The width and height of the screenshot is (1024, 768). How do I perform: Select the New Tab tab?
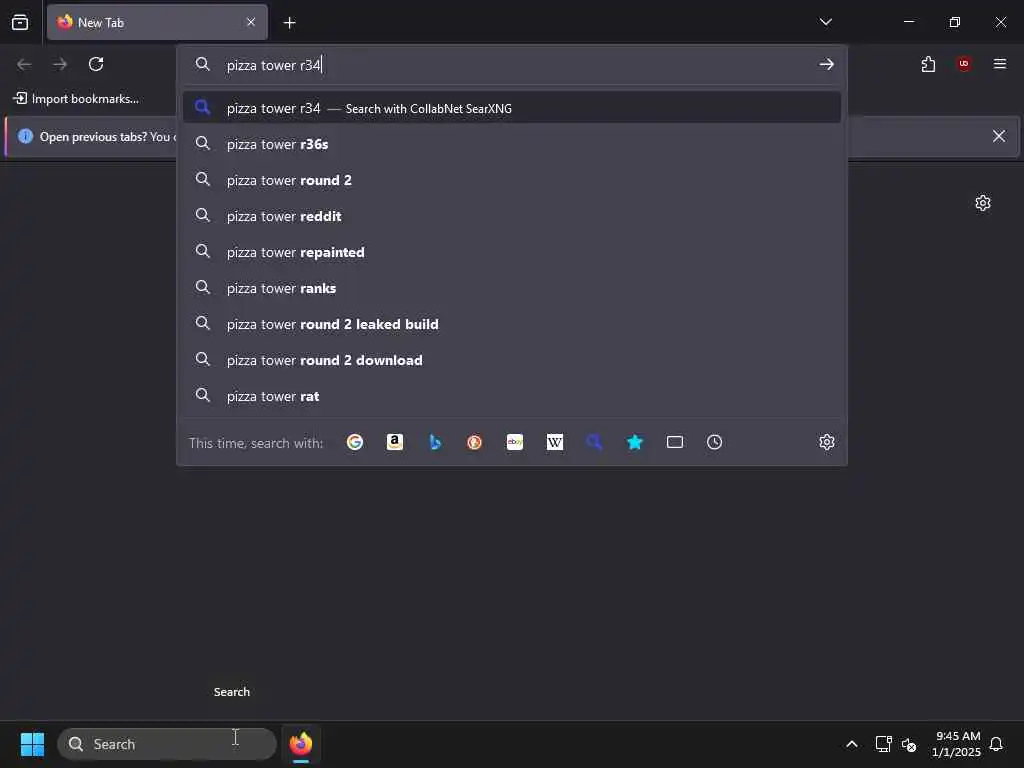click(157, 22)
